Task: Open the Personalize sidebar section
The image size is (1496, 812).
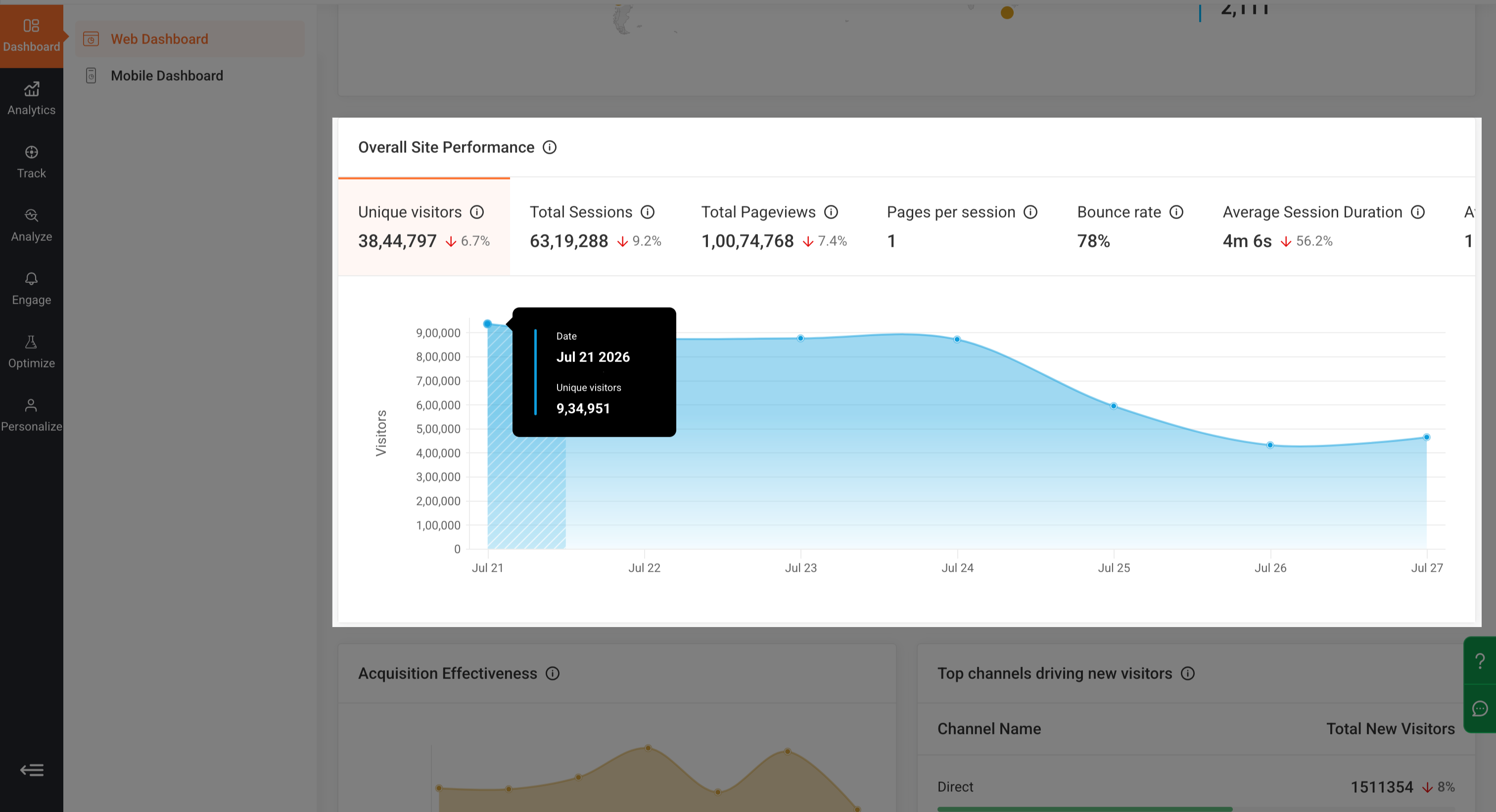Action: [x=31, y=415]
